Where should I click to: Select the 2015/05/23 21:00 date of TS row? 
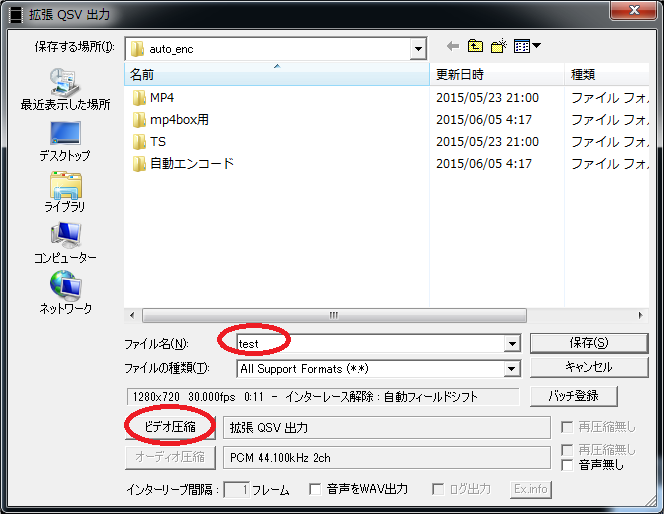tap(487, 142)
